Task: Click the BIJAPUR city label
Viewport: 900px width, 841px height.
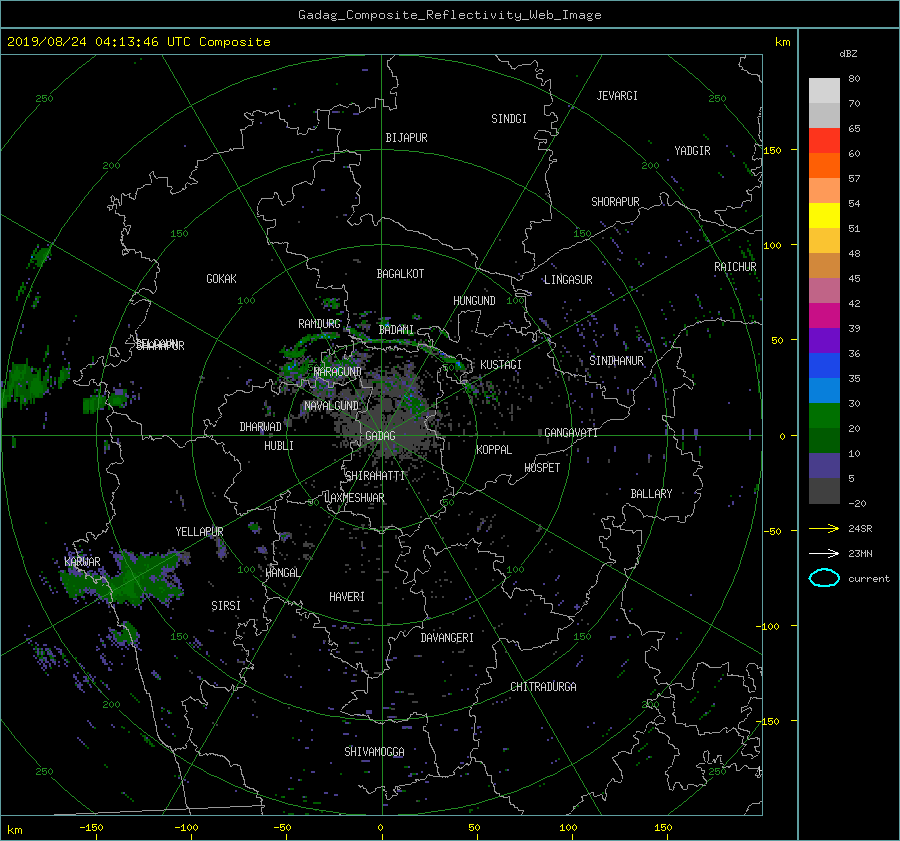Action: pos(406,138)
